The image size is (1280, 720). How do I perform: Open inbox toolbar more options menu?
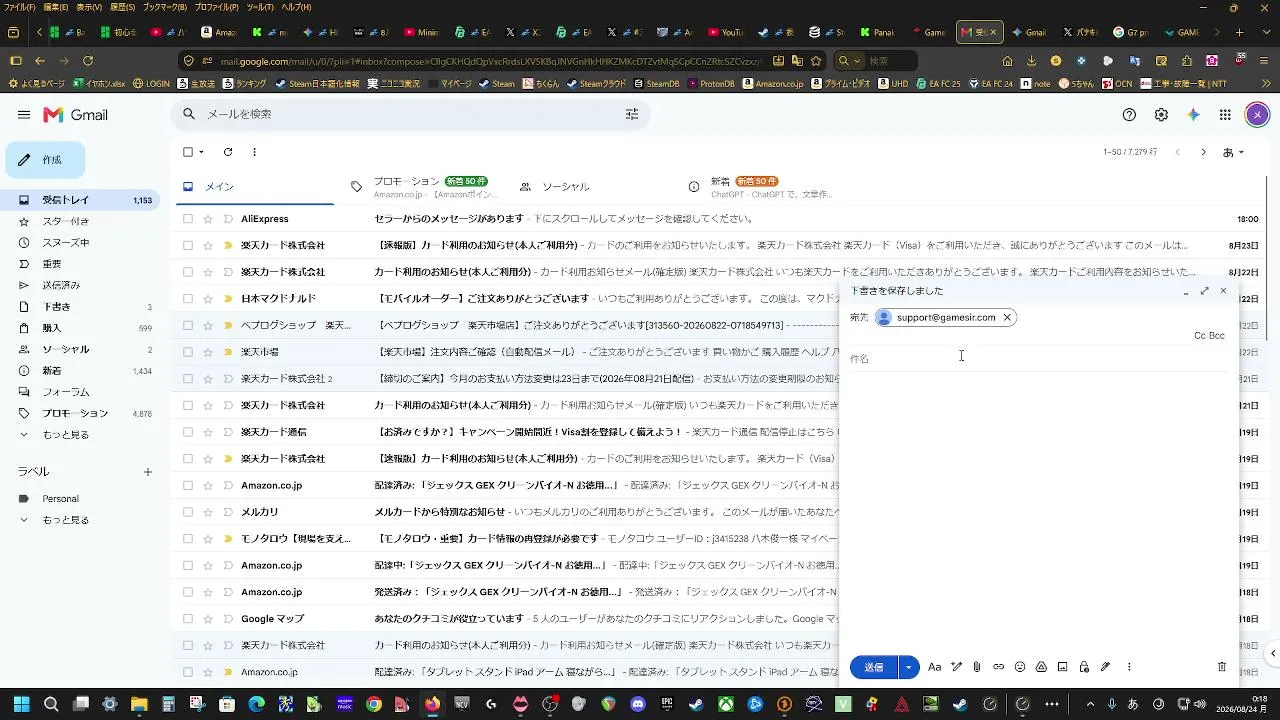[254, 152]
